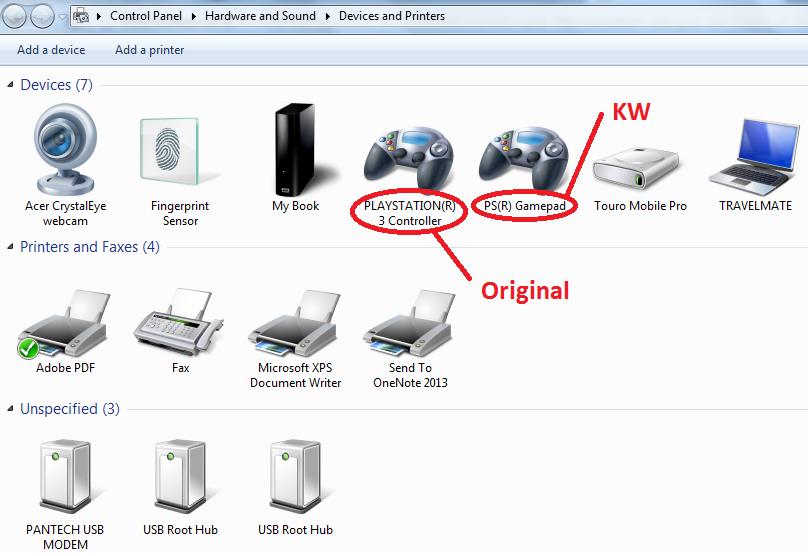Go back with the Back arrow button
Screen dimensions: 808x556
coord(14,16)
